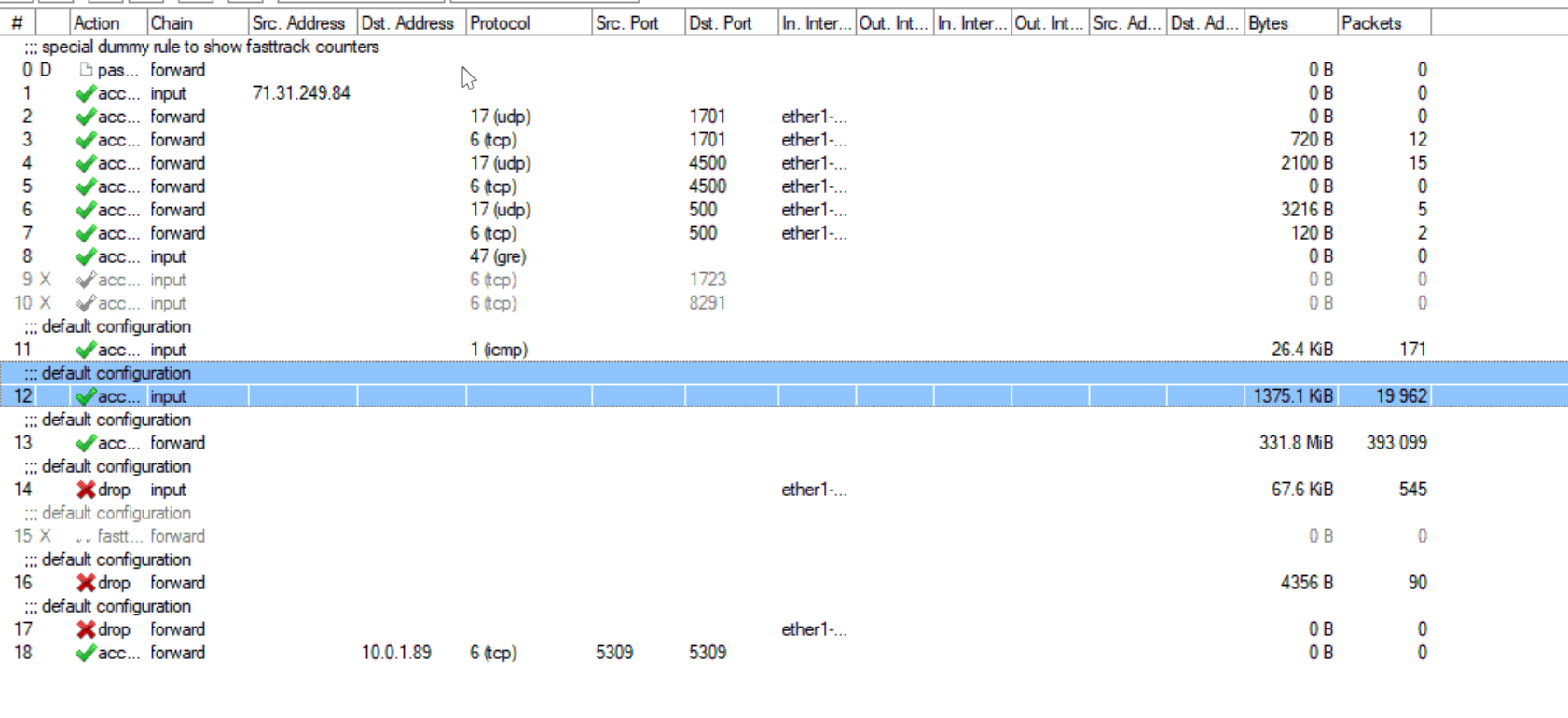Sort by the Bytes column header
1568x718 pixels.
point(1291,23)
